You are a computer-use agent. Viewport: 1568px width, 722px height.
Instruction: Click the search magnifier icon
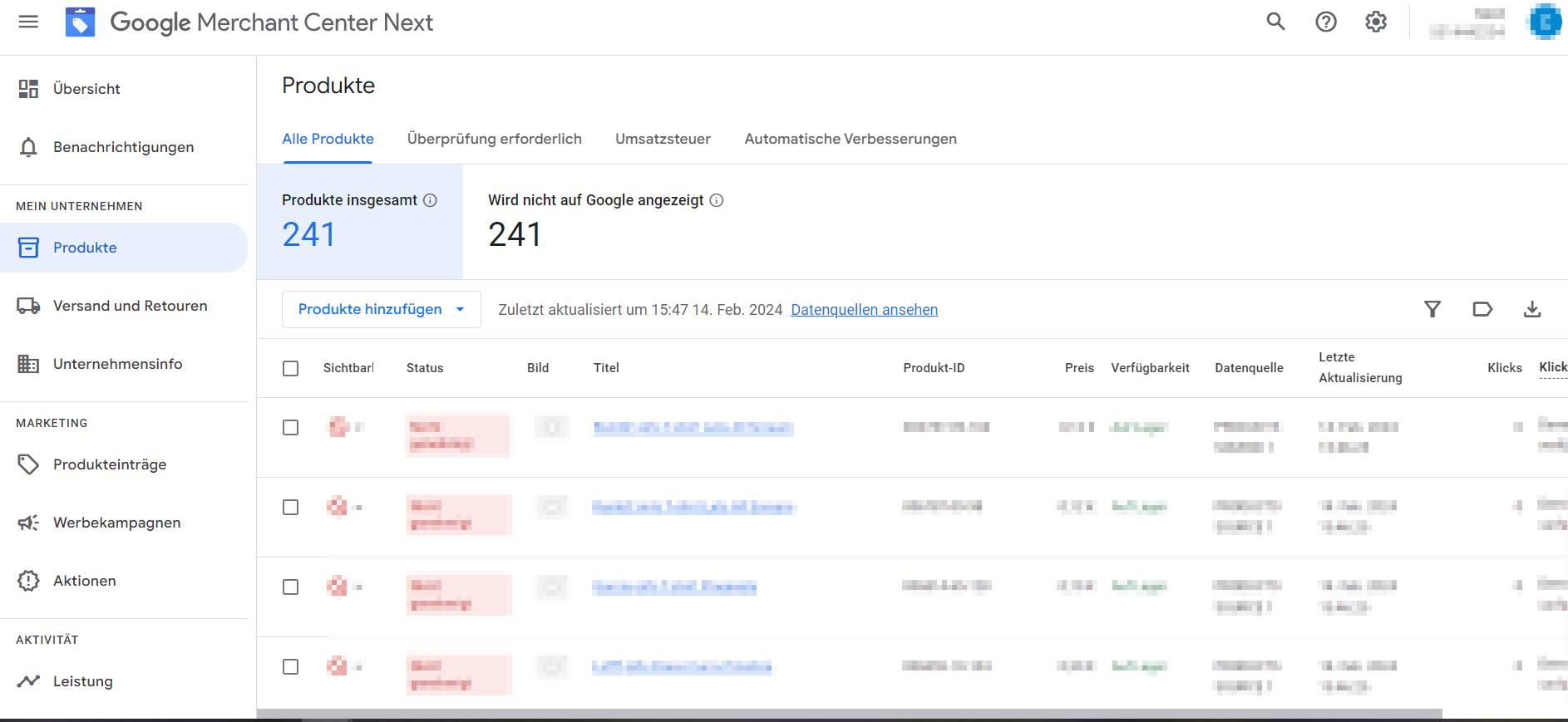pos(1275,22)
